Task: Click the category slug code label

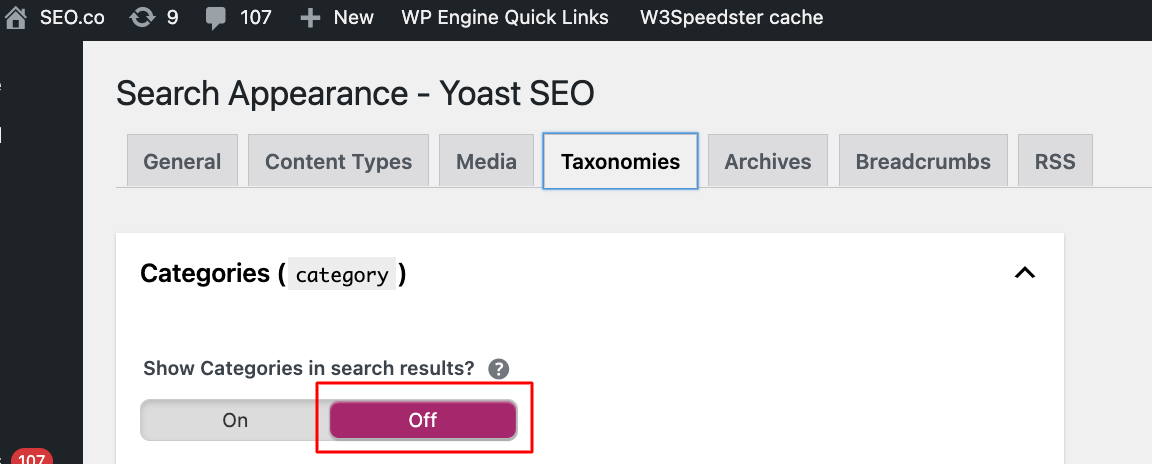Action: tap(342, 275)
